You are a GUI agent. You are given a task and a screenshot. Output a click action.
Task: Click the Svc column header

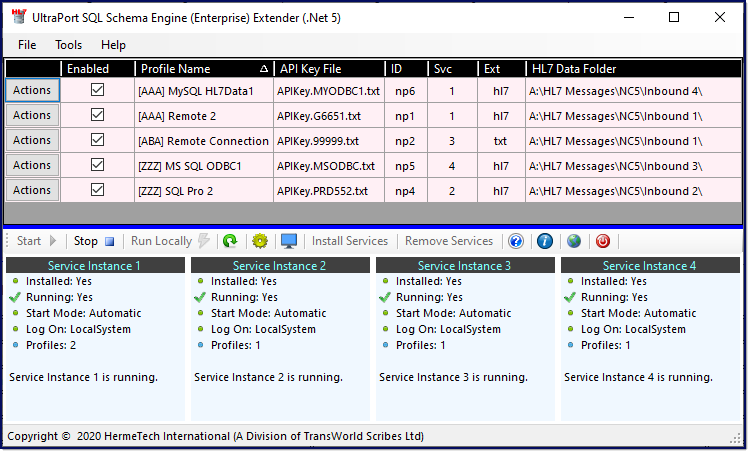tap(452, 69)
